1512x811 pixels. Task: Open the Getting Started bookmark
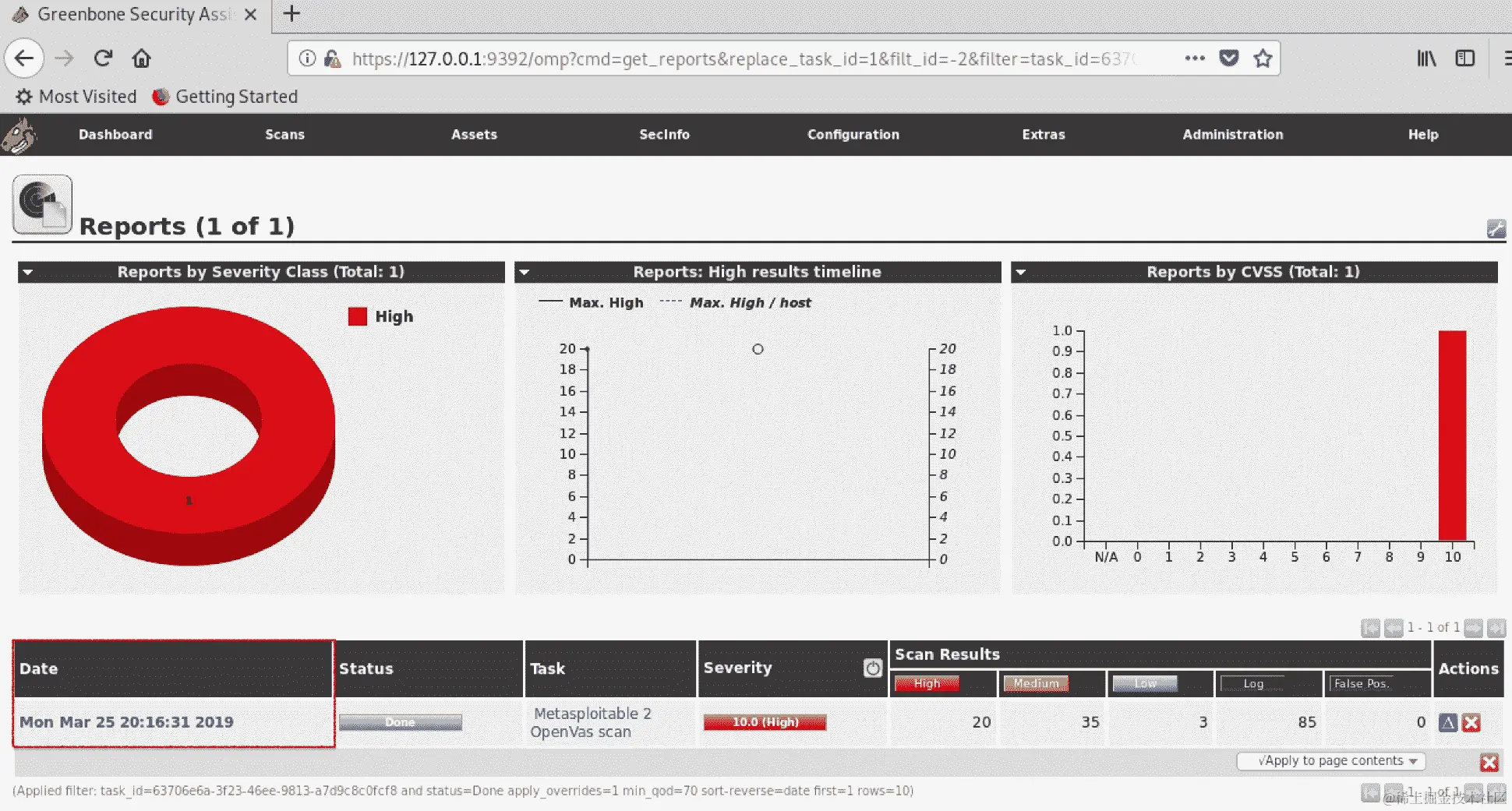226,97
